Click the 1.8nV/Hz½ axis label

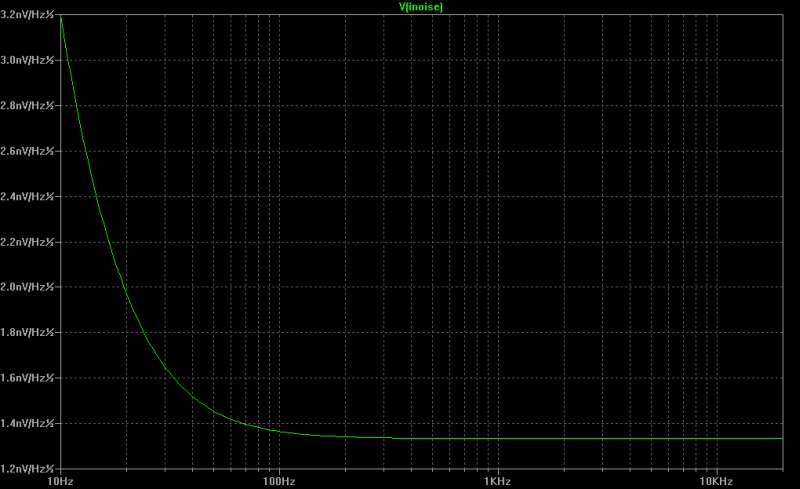27,332
